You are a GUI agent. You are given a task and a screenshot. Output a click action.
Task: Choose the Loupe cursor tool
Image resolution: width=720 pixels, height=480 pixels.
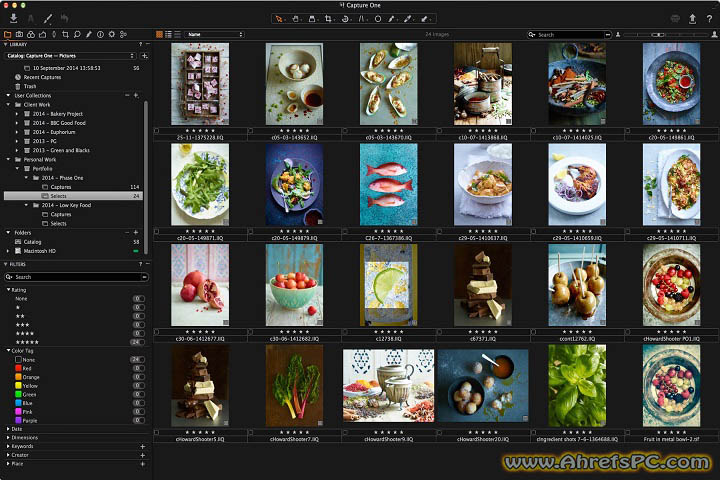click(x=312, y=19)
